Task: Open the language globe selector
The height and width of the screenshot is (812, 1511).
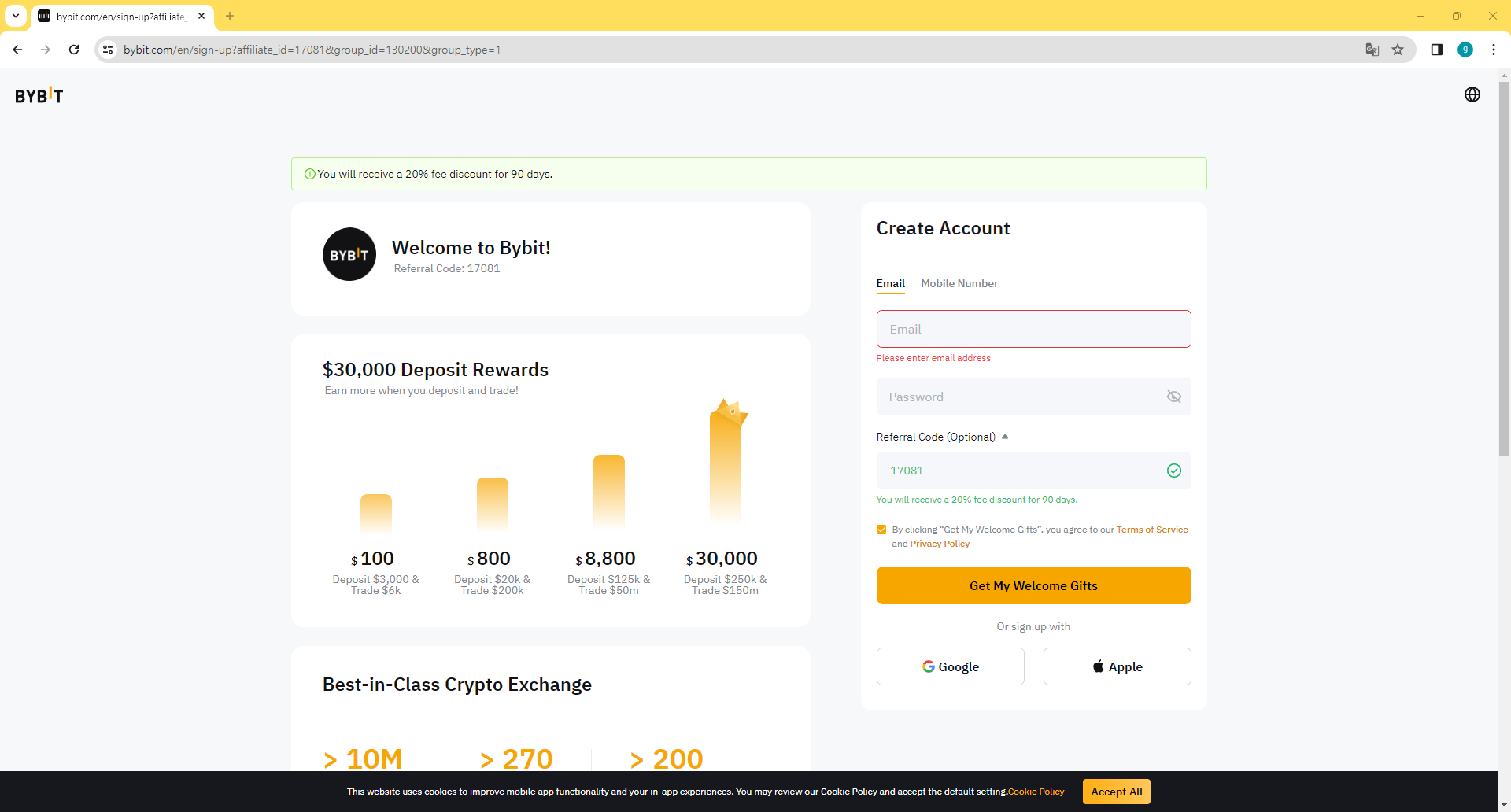Action: point(1472,95)
